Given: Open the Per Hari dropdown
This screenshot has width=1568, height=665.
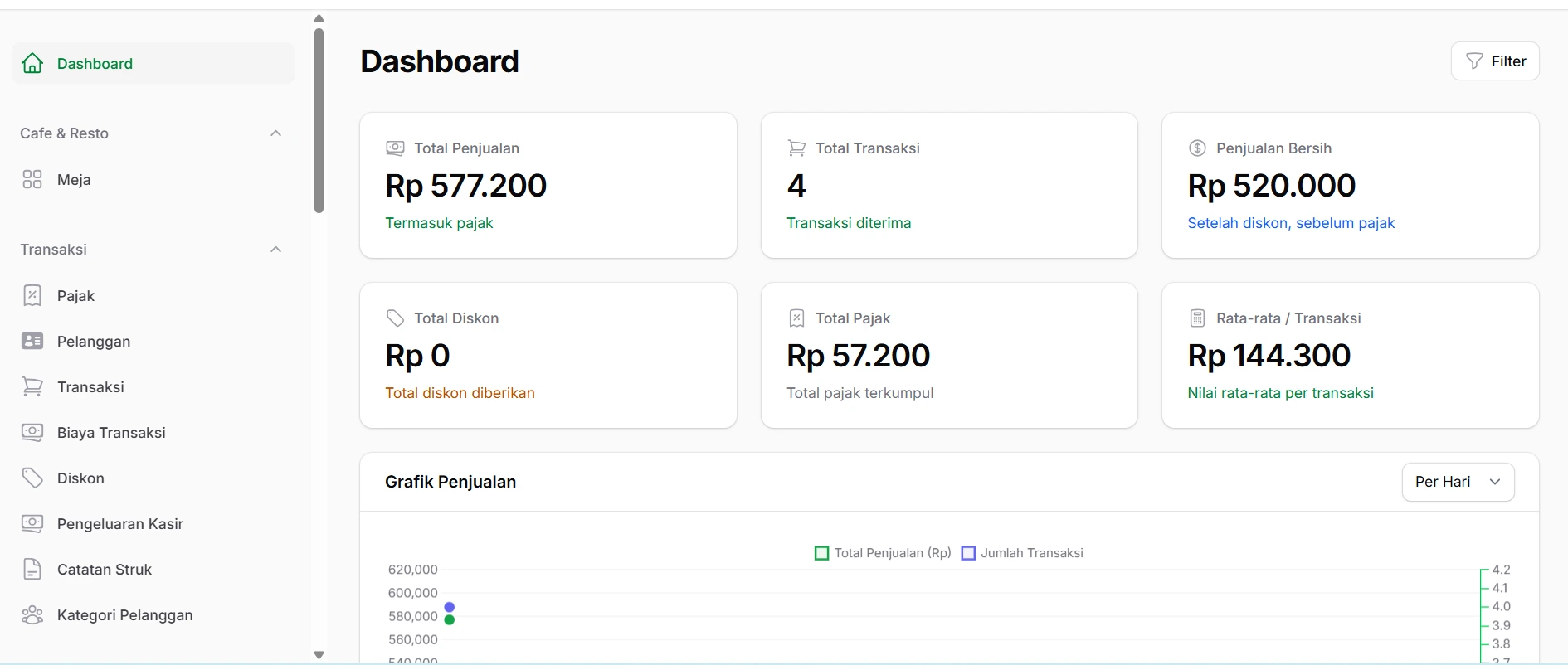Looking at the screenshot, I should pyautogui.click(x=1458, y=482).
